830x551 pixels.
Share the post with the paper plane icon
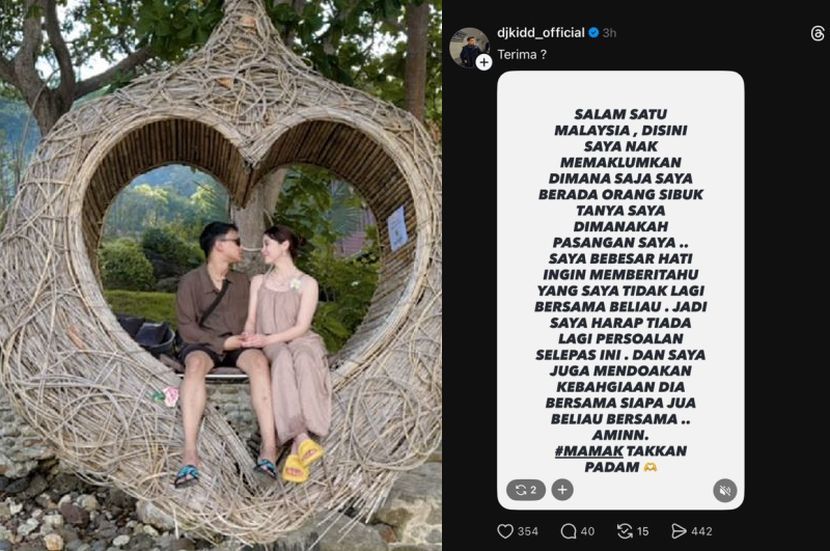pyautogui.click(x=679, y=531)
